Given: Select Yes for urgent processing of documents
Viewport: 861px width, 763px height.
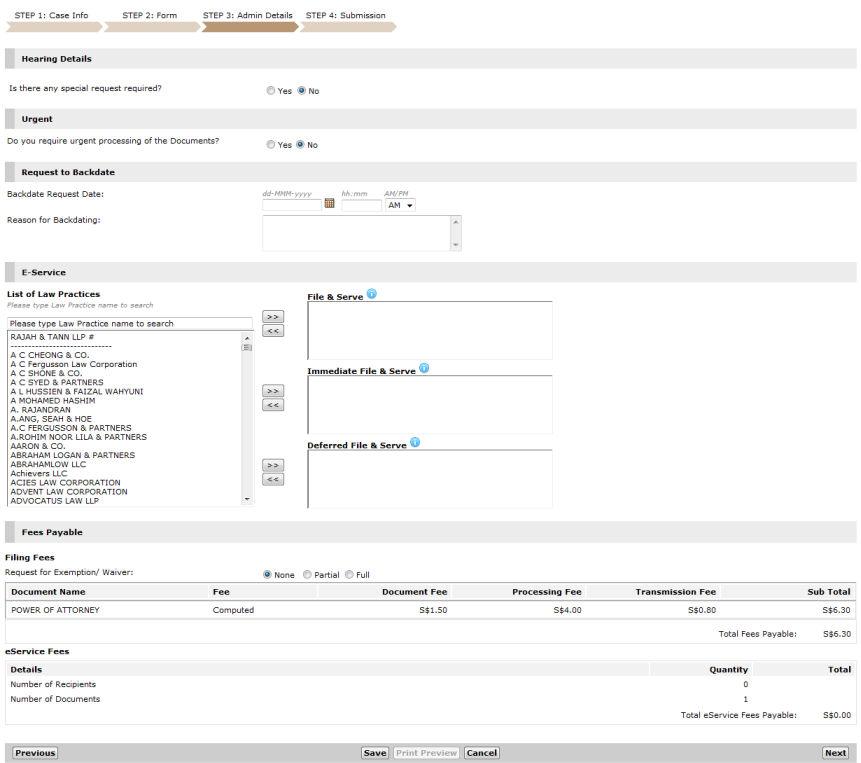Looking at the screenshot, I should click(271, 145).
